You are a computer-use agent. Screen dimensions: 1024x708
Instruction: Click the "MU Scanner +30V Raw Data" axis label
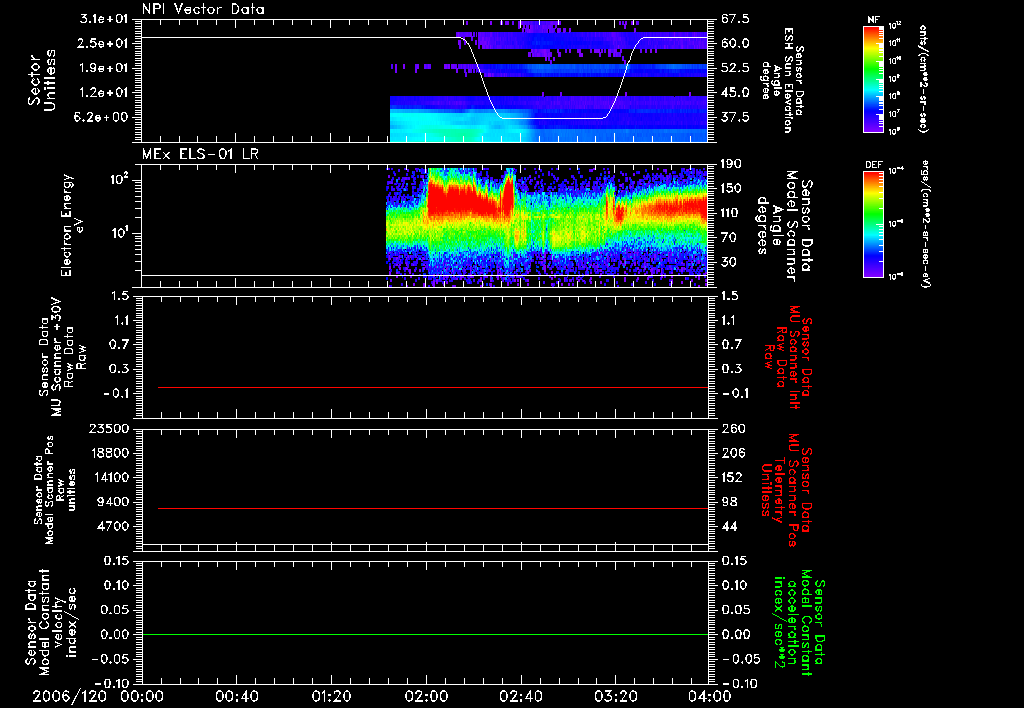click(x=62, y=357)
